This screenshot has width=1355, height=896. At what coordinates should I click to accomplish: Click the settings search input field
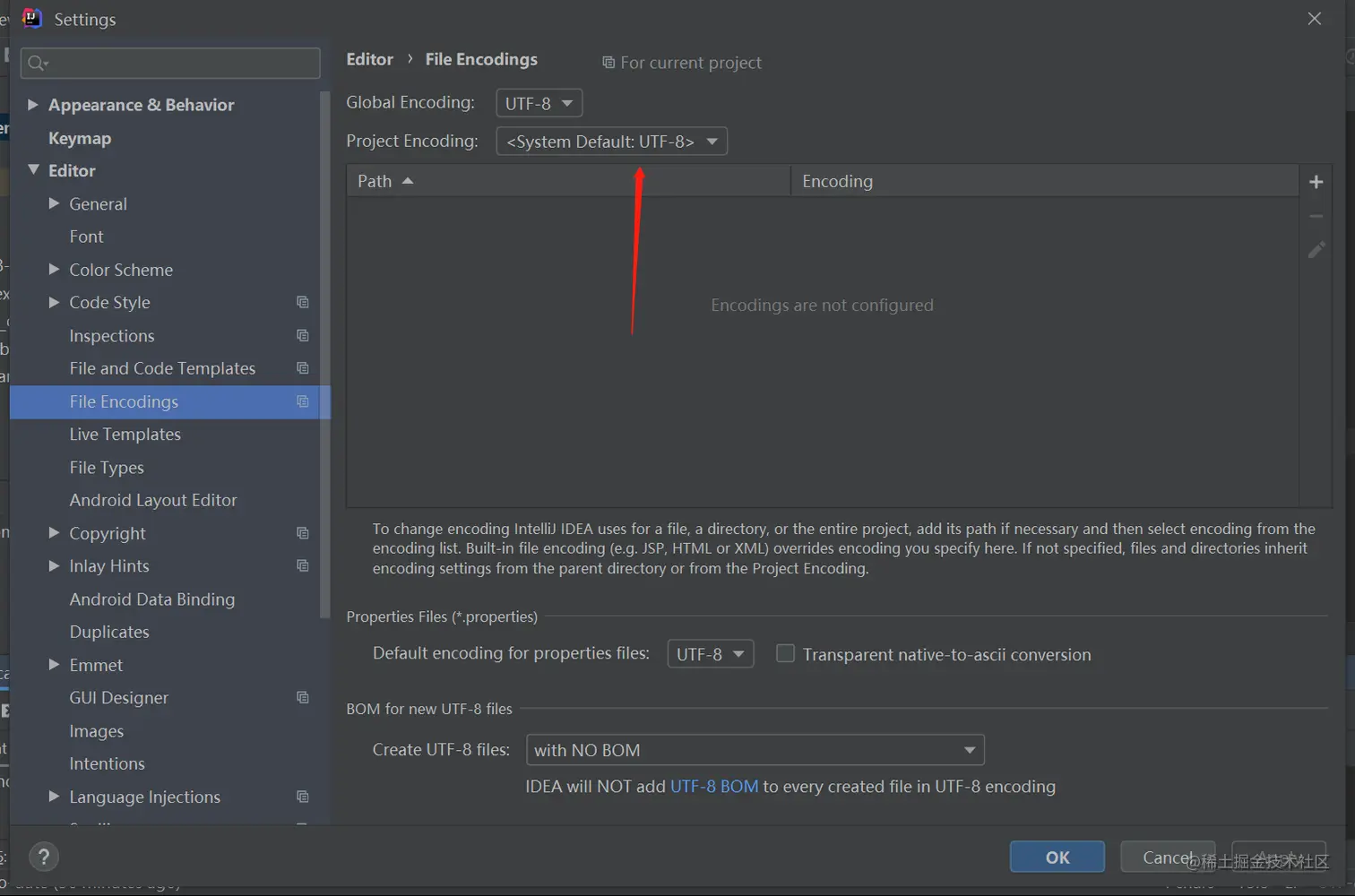tap(179, 63)
